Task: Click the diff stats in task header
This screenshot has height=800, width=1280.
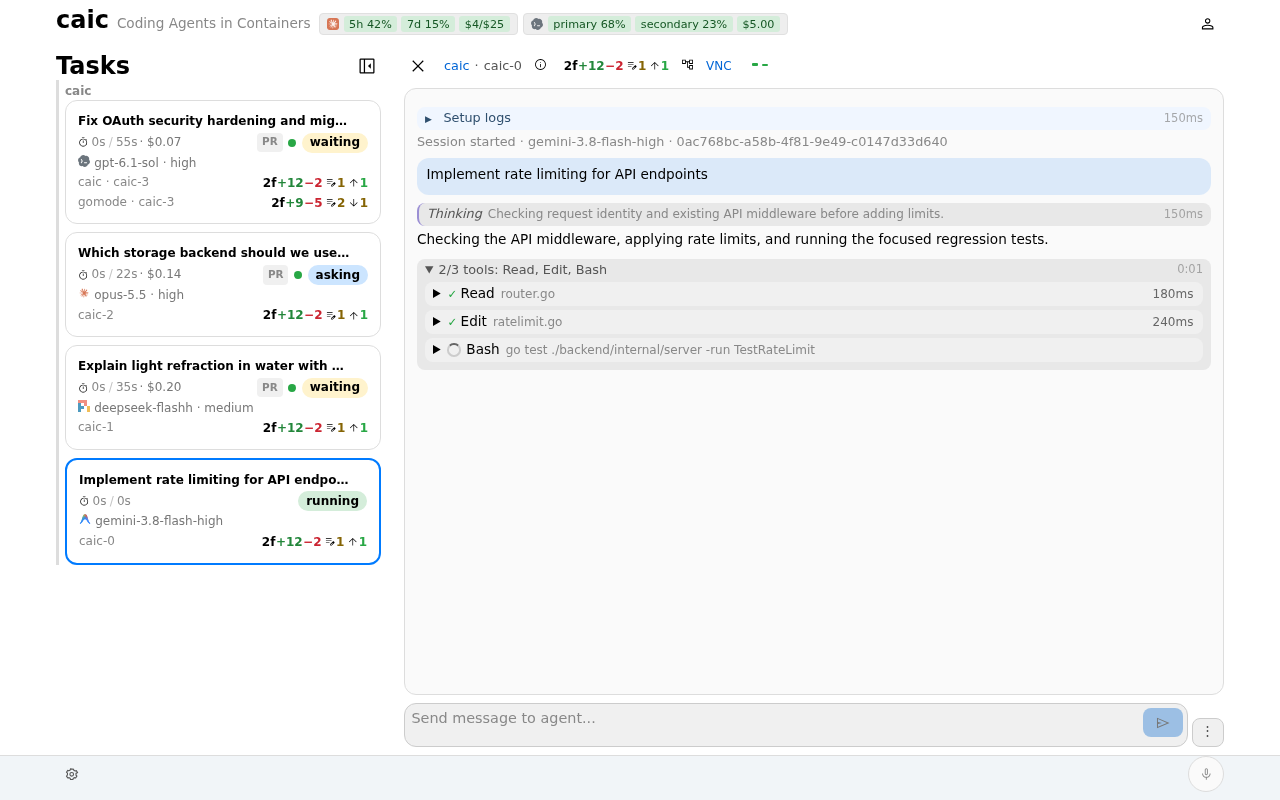Action: [x=616, y=66]
